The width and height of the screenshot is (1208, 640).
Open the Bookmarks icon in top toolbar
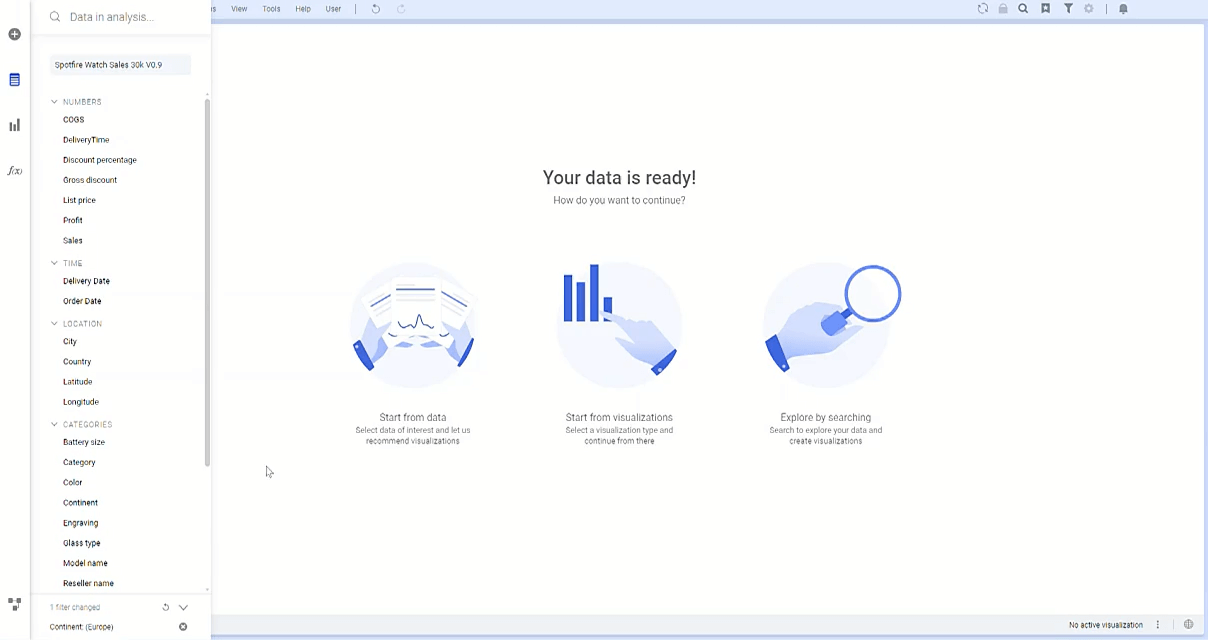pos(1045,8)
